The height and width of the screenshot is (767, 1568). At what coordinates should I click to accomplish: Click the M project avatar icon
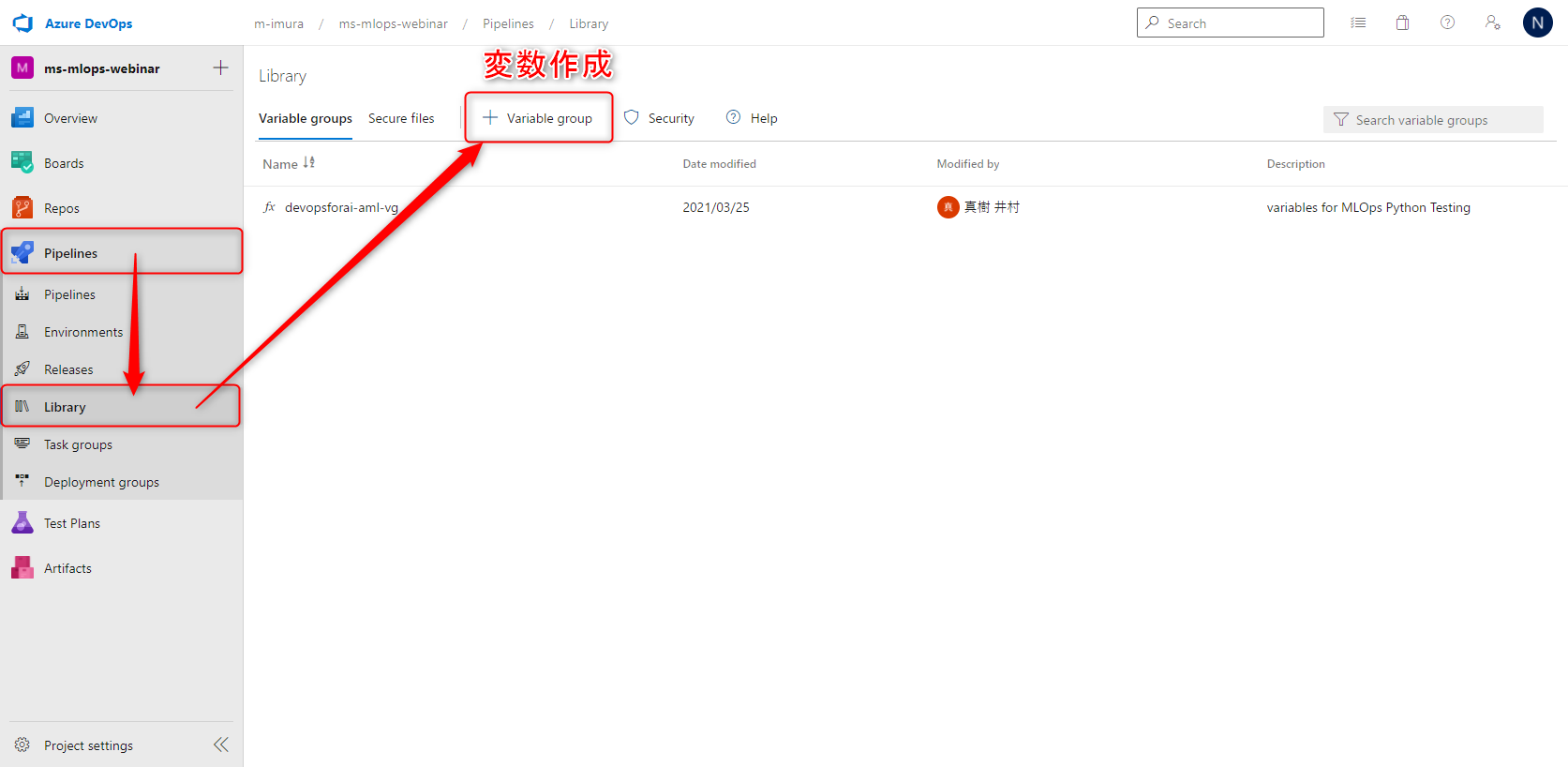[x=22, y=68]
